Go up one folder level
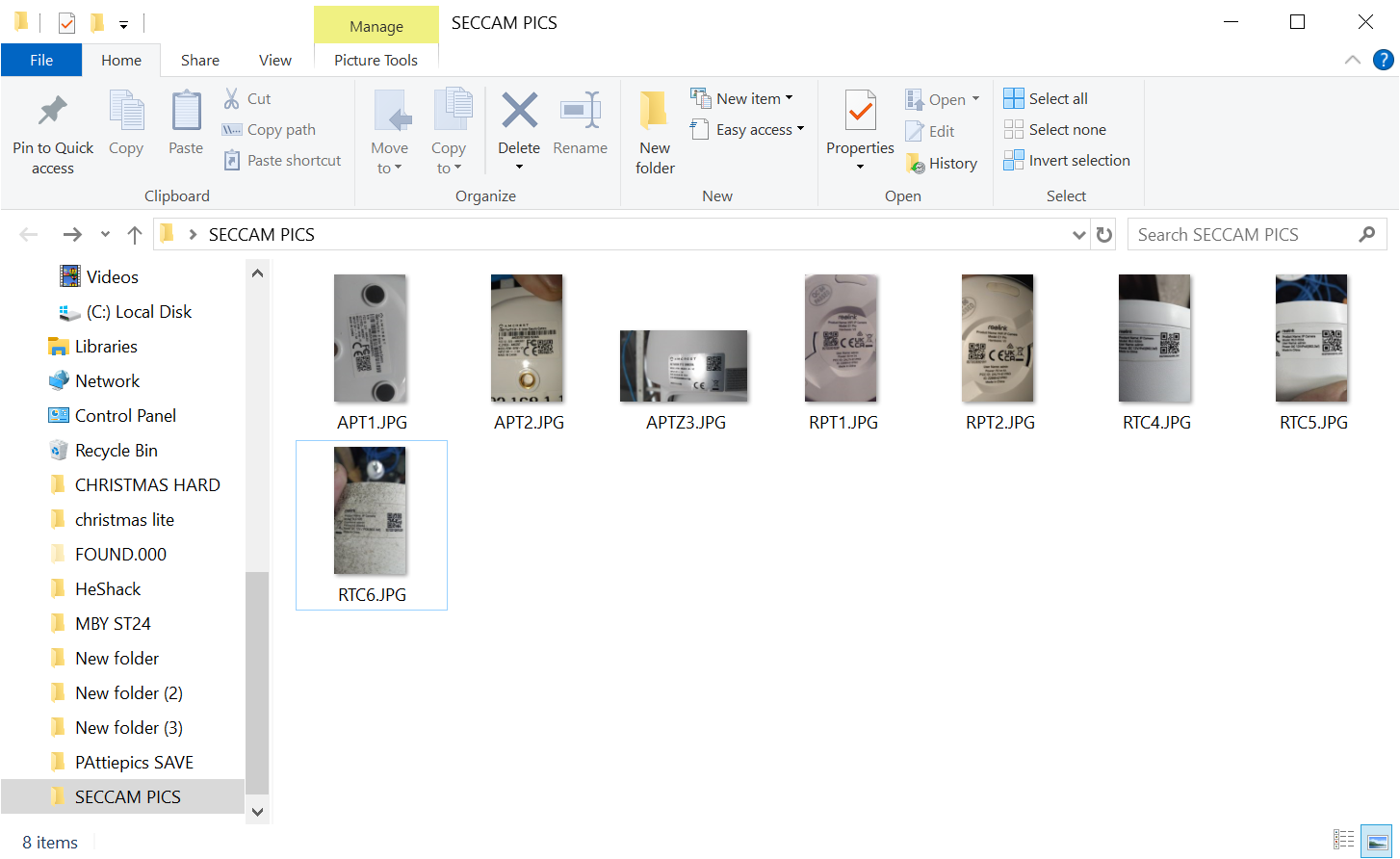This screenshot has width=1400, height=859. [135, 234]
